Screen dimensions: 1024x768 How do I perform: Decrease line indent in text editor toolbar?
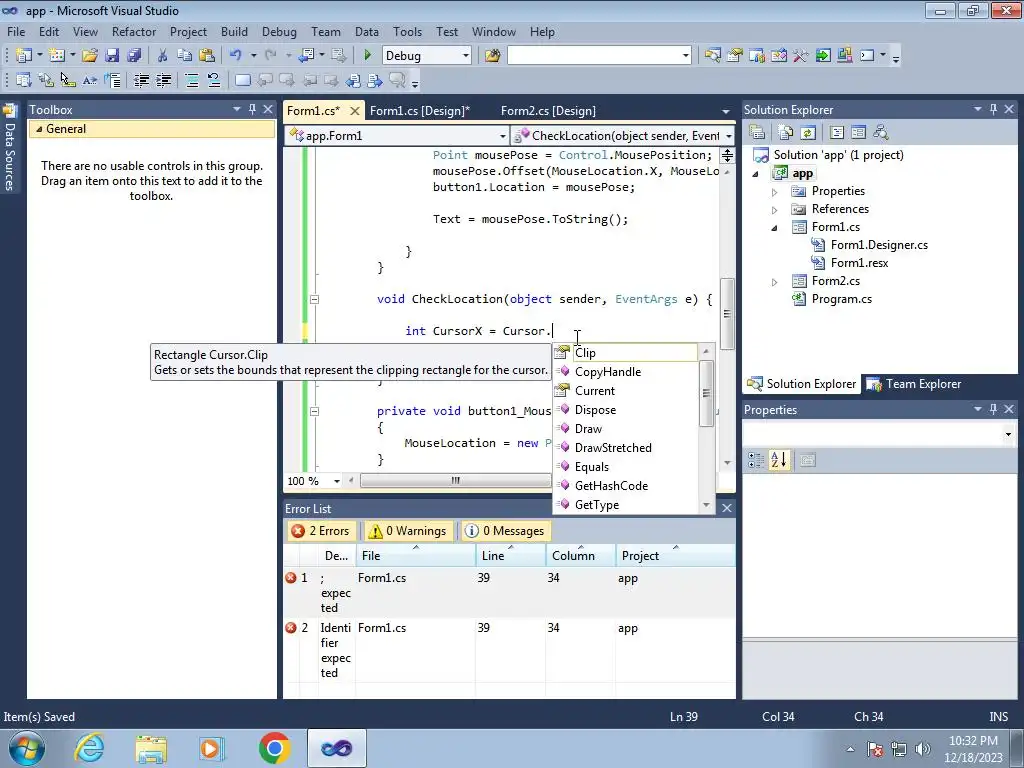[141, 80]
